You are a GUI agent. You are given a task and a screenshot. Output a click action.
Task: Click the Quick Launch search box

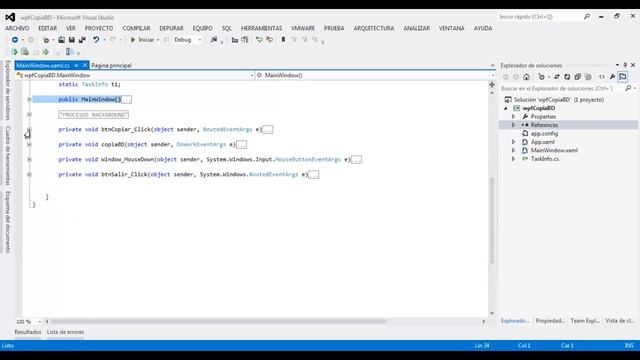click(540, 17)
